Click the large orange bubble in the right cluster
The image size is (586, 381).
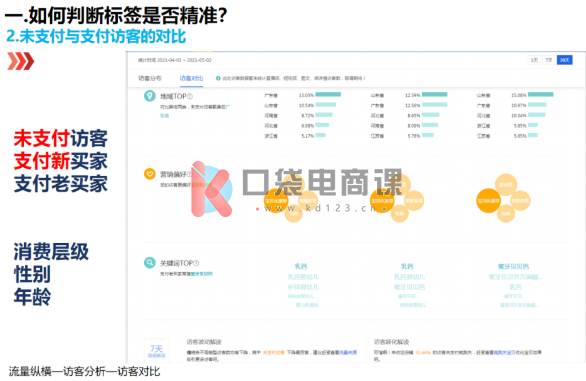tap(488, 201)
